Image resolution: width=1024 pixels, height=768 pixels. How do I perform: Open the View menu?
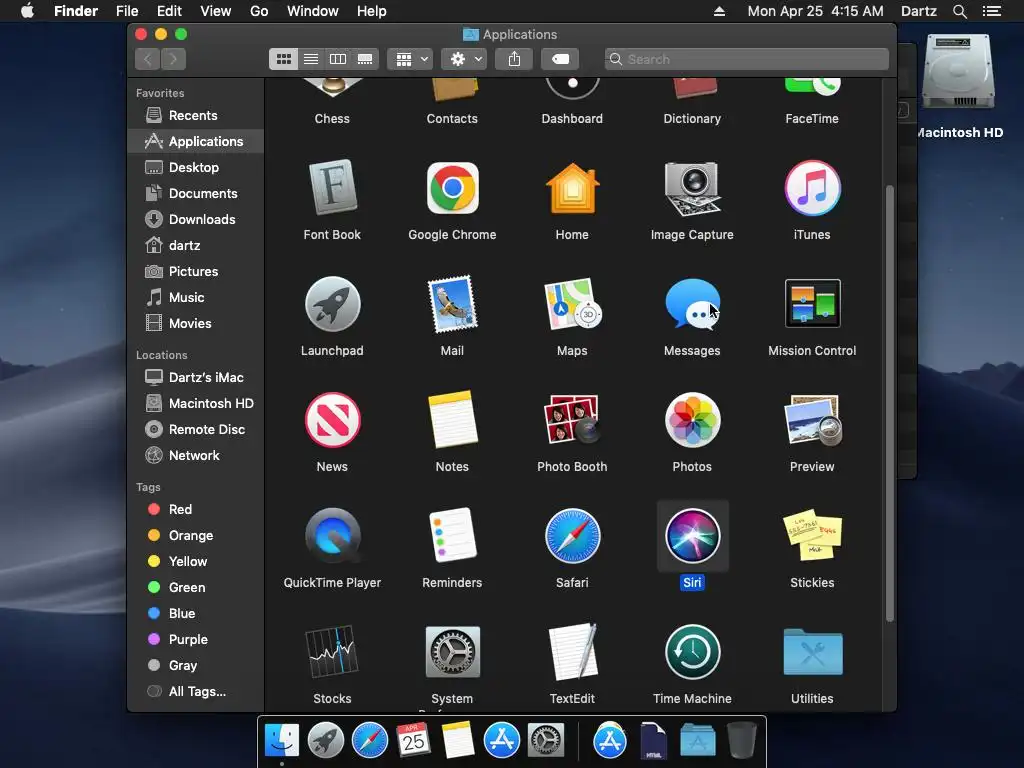[x=216, y=11]
